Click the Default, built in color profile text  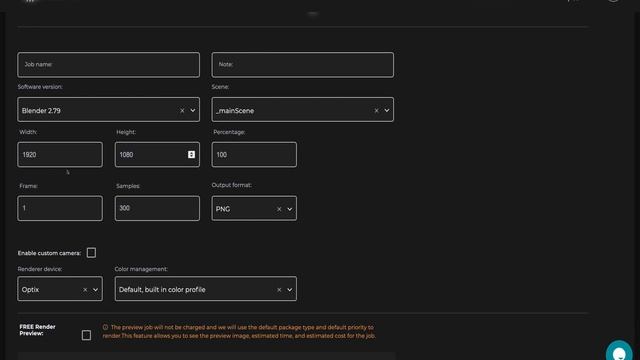[162, 290]
